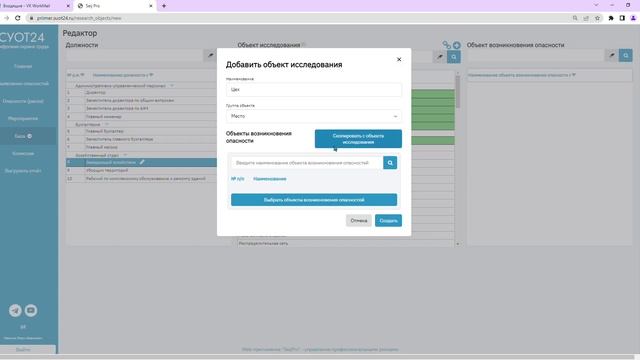
Task: Click the Telegram round icon in sidebar
Action: coord(15,311)
